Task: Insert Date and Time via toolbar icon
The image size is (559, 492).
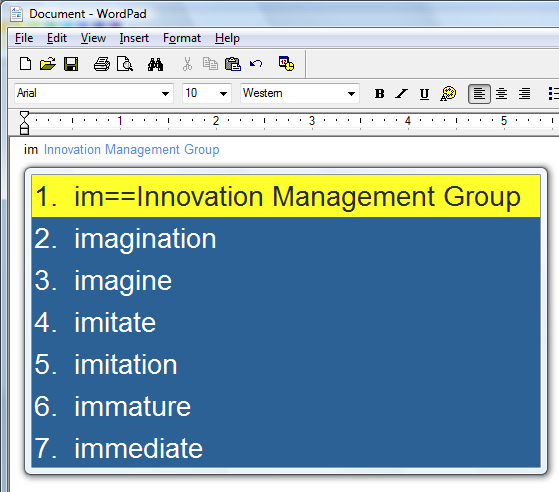Action: coord(286,64)
